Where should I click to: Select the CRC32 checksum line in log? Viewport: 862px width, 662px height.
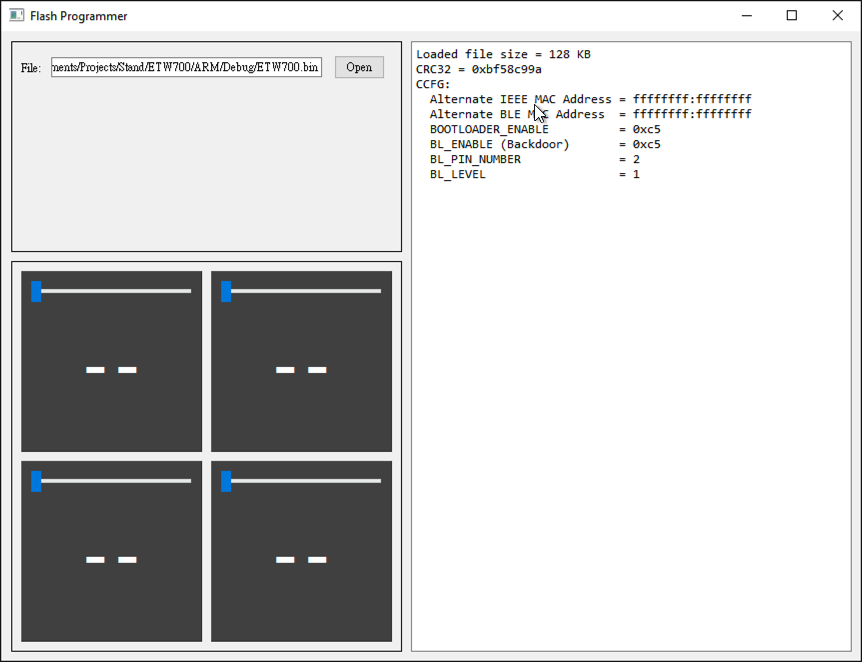480,69
